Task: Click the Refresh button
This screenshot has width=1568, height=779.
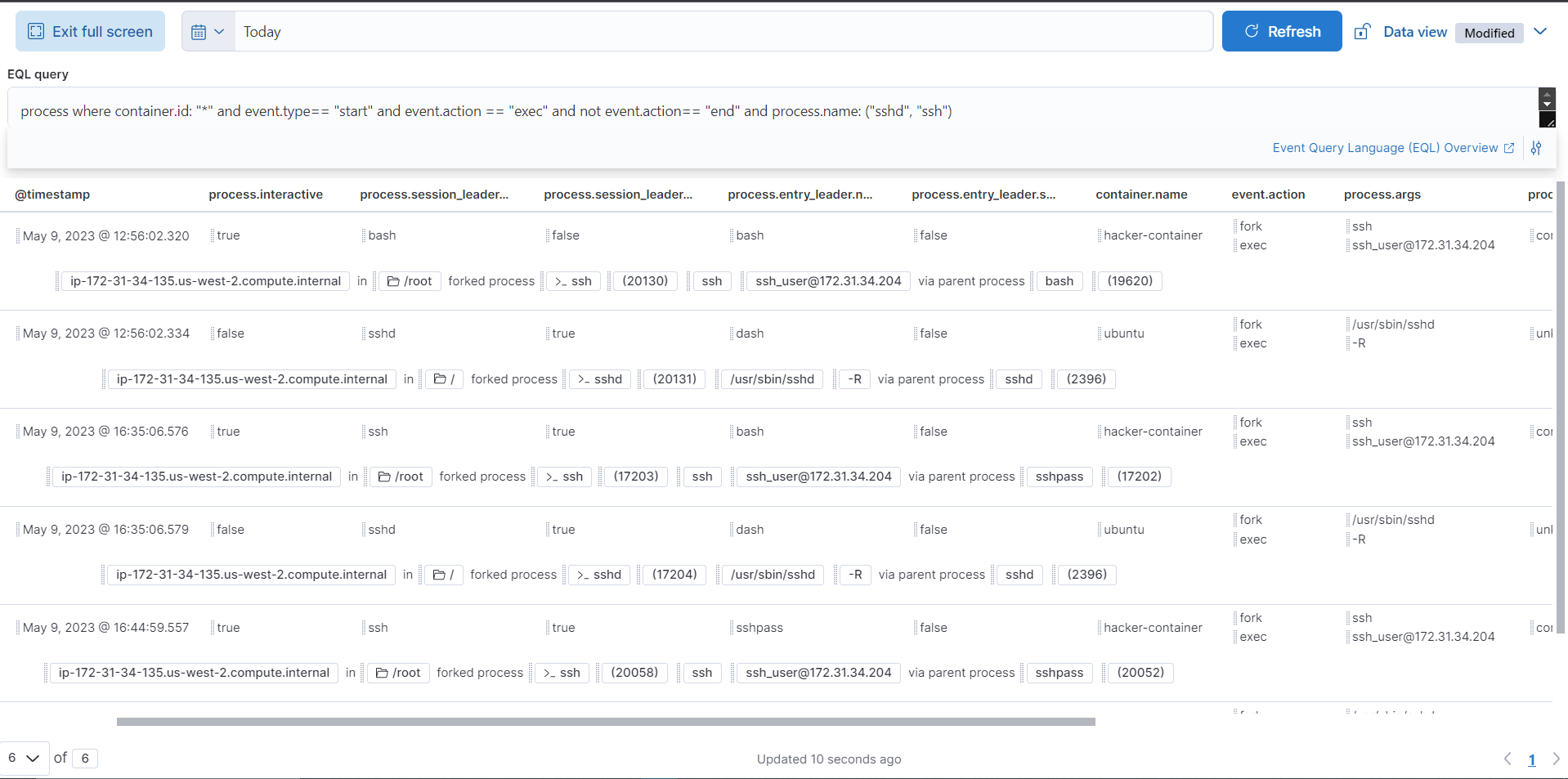Action: coord(1281,31)
